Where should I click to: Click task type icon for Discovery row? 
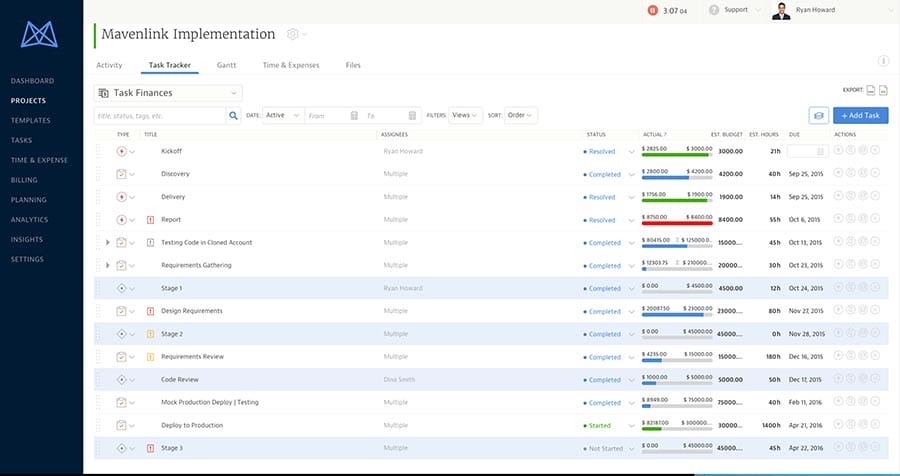tap(121, 174)
